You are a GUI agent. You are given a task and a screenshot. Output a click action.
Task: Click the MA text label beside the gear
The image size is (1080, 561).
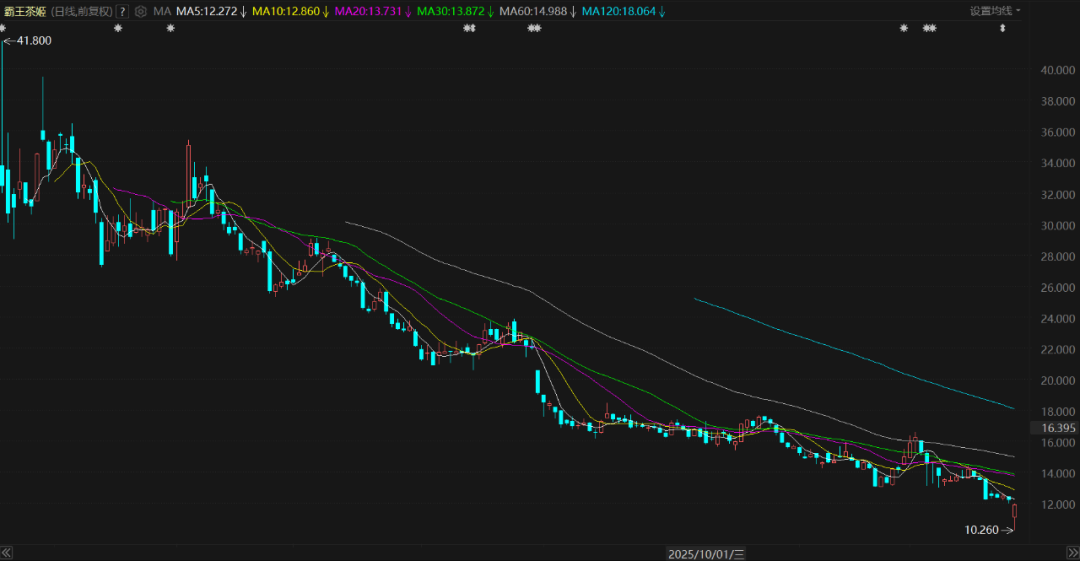(161, 11)
